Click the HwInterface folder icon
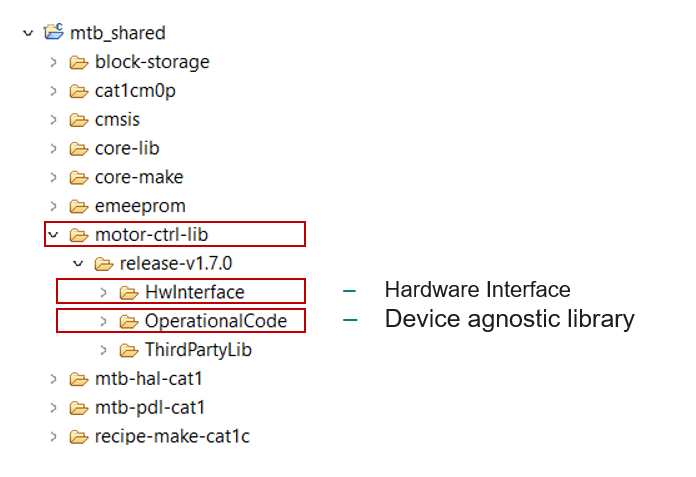This screenshot has width=696, height=477. click(129, 292)
